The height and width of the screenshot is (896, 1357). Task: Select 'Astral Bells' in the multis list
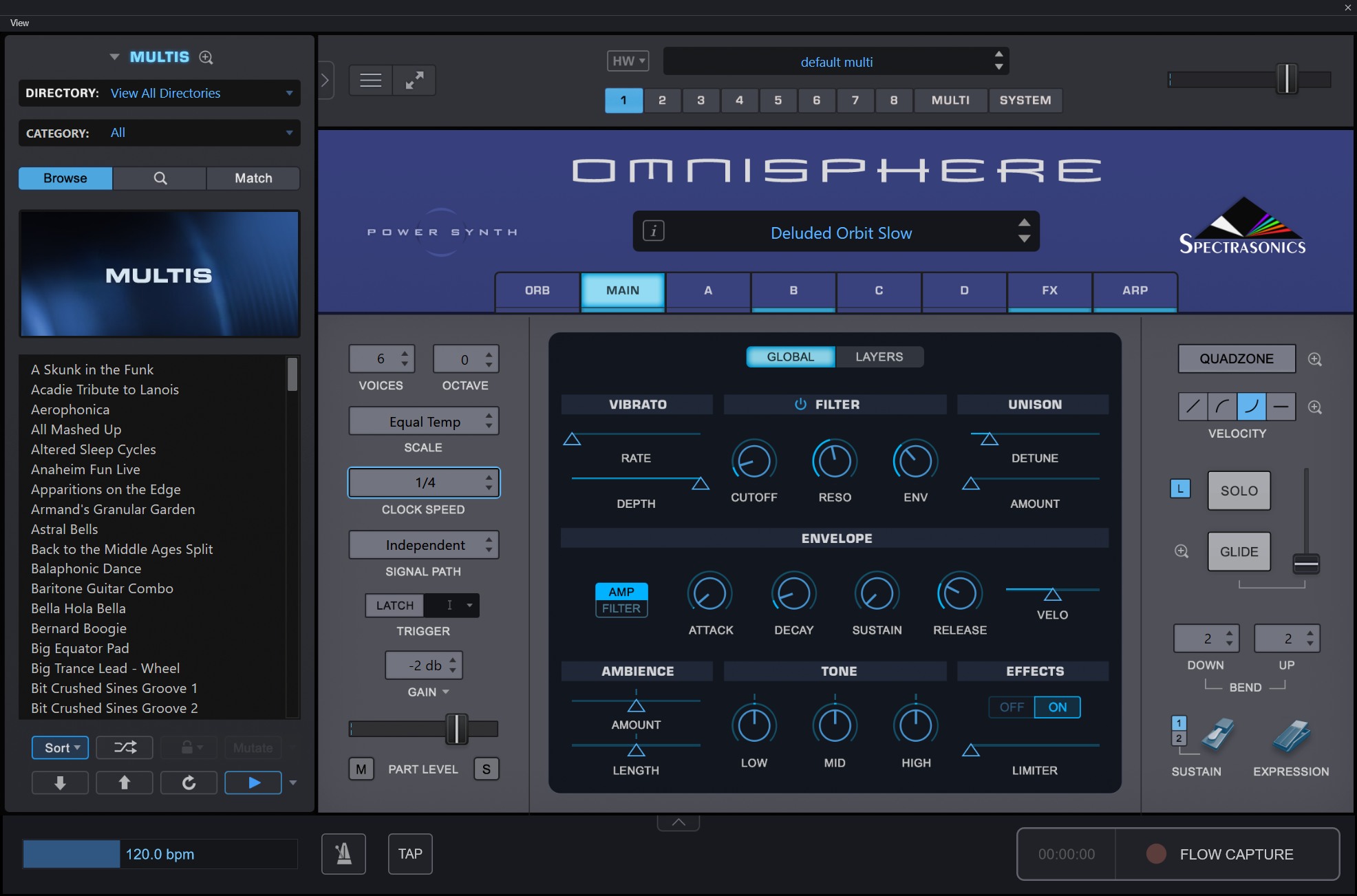65,529
